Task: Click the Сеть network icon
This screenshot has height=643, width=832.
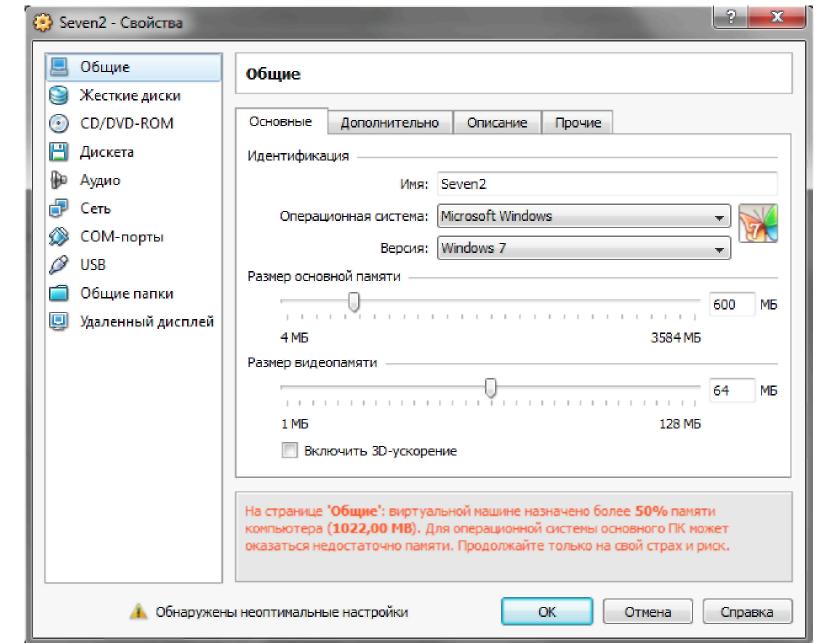Action: (x=59, y=208)
